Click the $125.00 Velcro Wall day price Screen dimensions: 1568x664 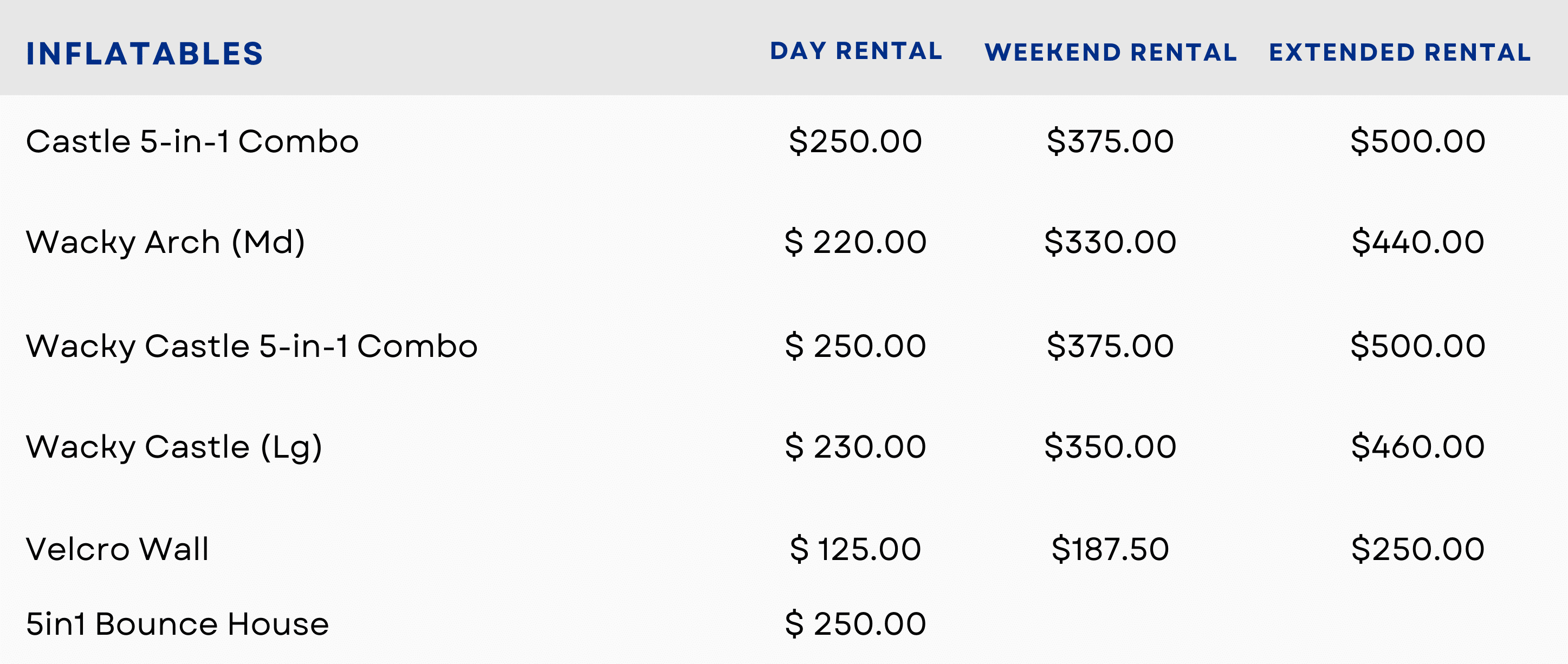(855, 549)
